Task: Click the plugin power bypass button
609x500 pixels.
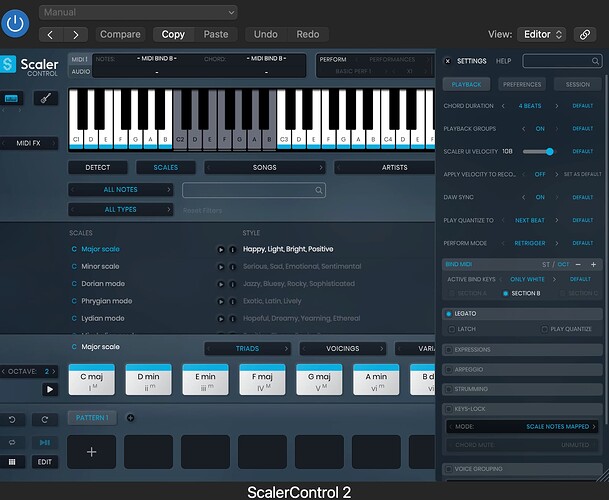Action: (17, 23)
